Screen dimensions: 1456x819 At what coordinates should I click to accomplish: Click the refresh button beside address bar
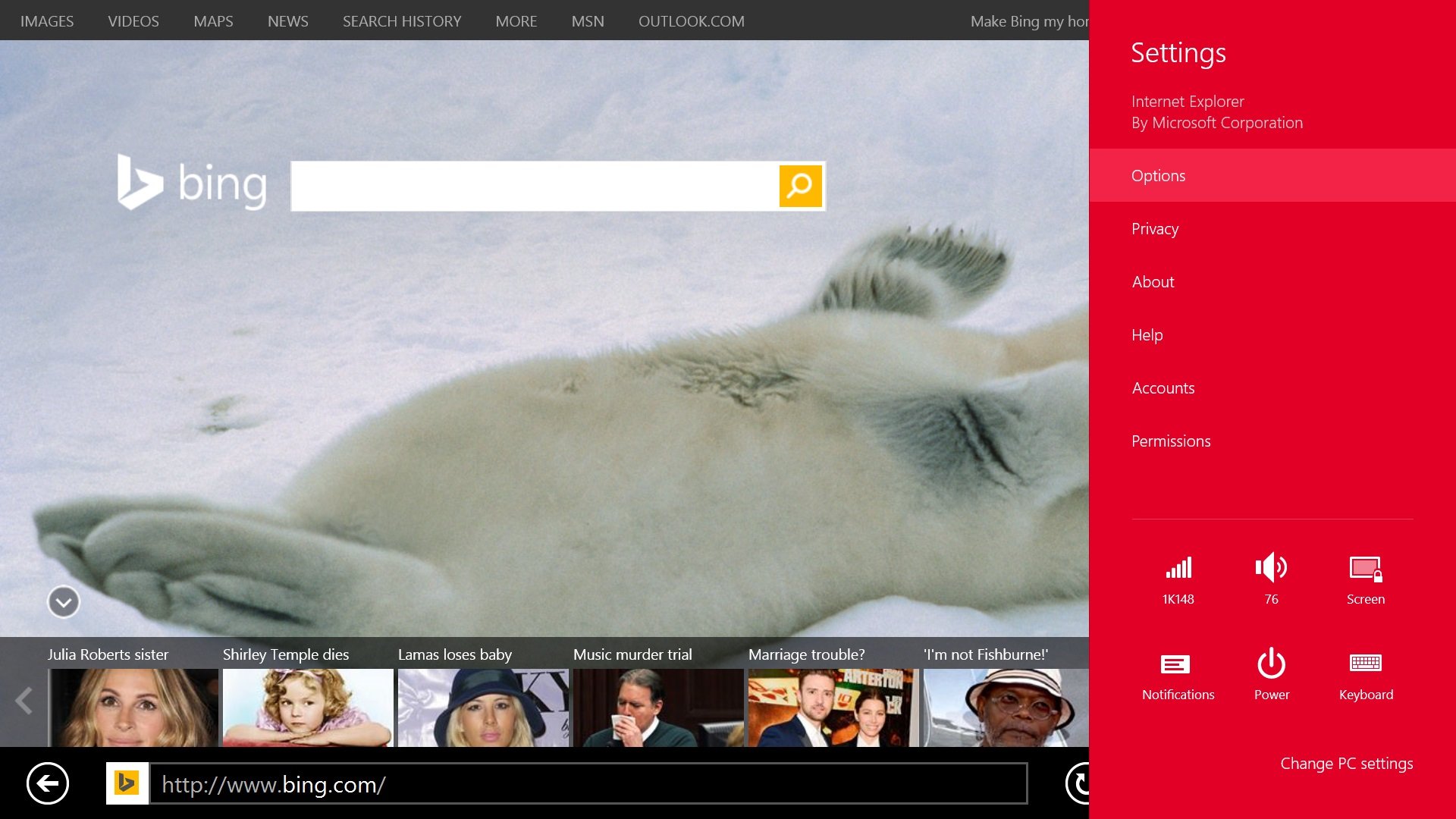(x=1078, y=783)
